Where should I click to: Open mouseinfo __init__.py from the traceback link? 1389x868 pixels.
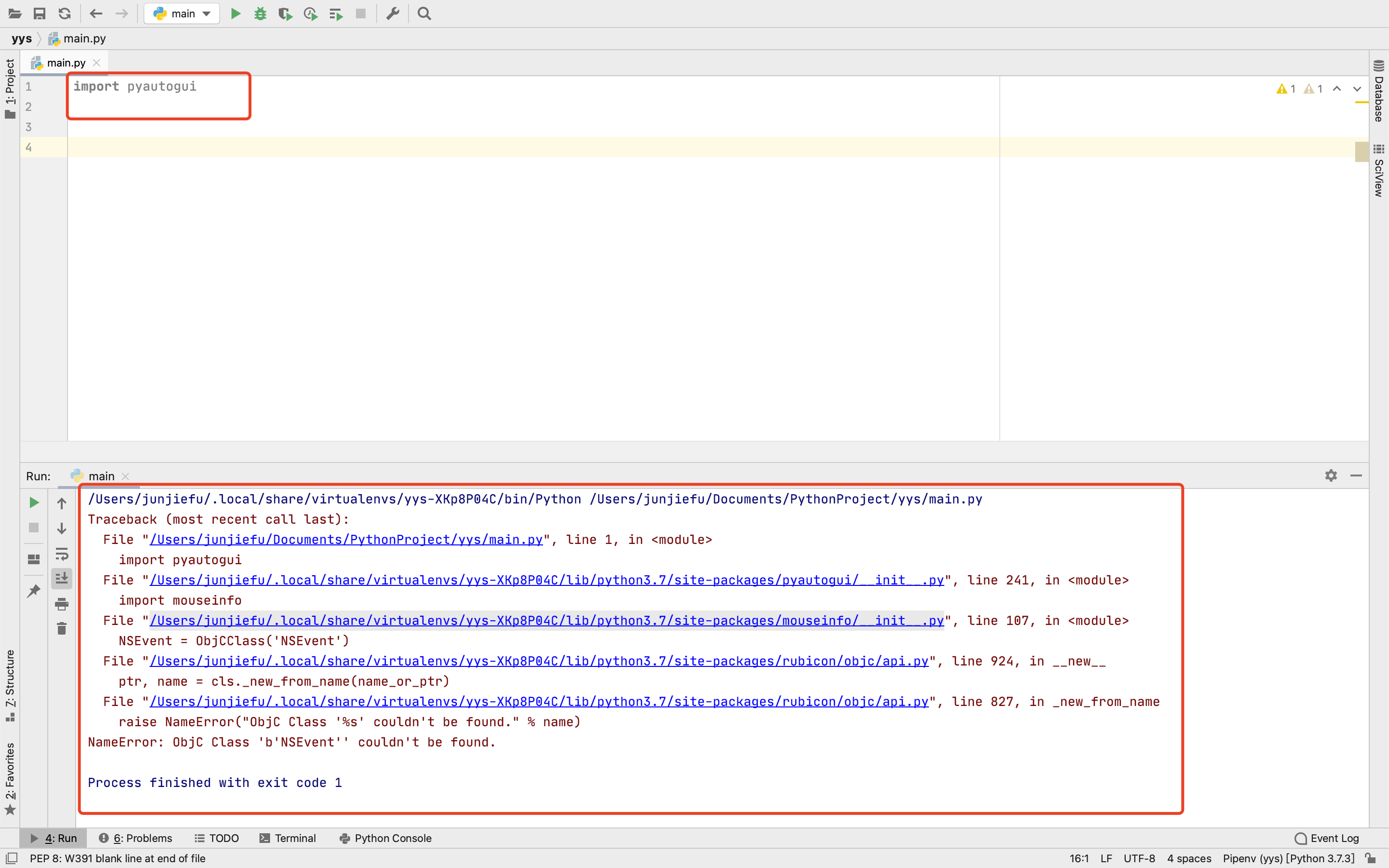(545, 621)
